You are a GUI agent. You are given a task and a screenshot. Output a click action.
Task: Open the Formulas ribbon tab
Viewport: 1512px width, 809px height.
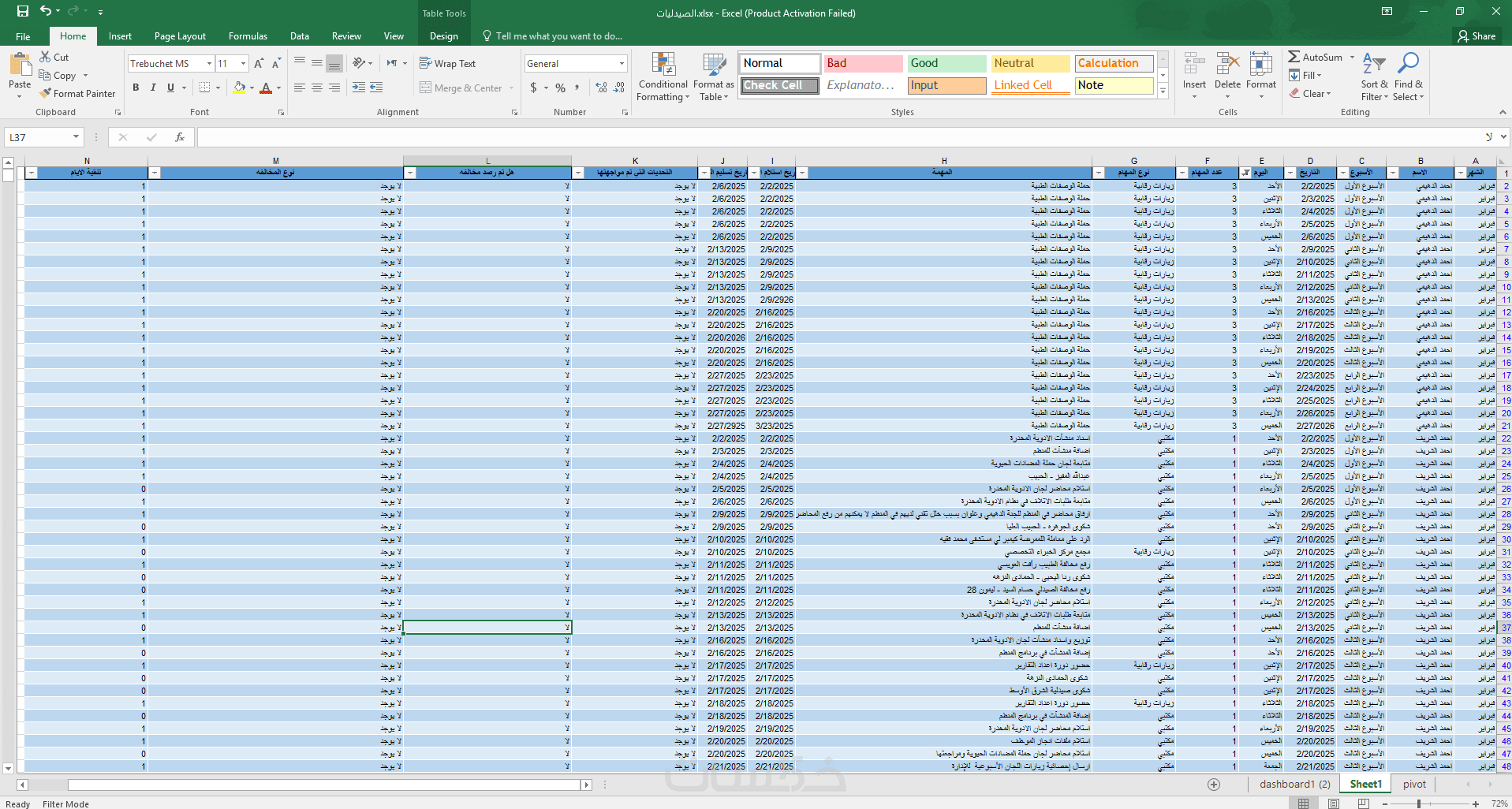(x=248, y=36)
